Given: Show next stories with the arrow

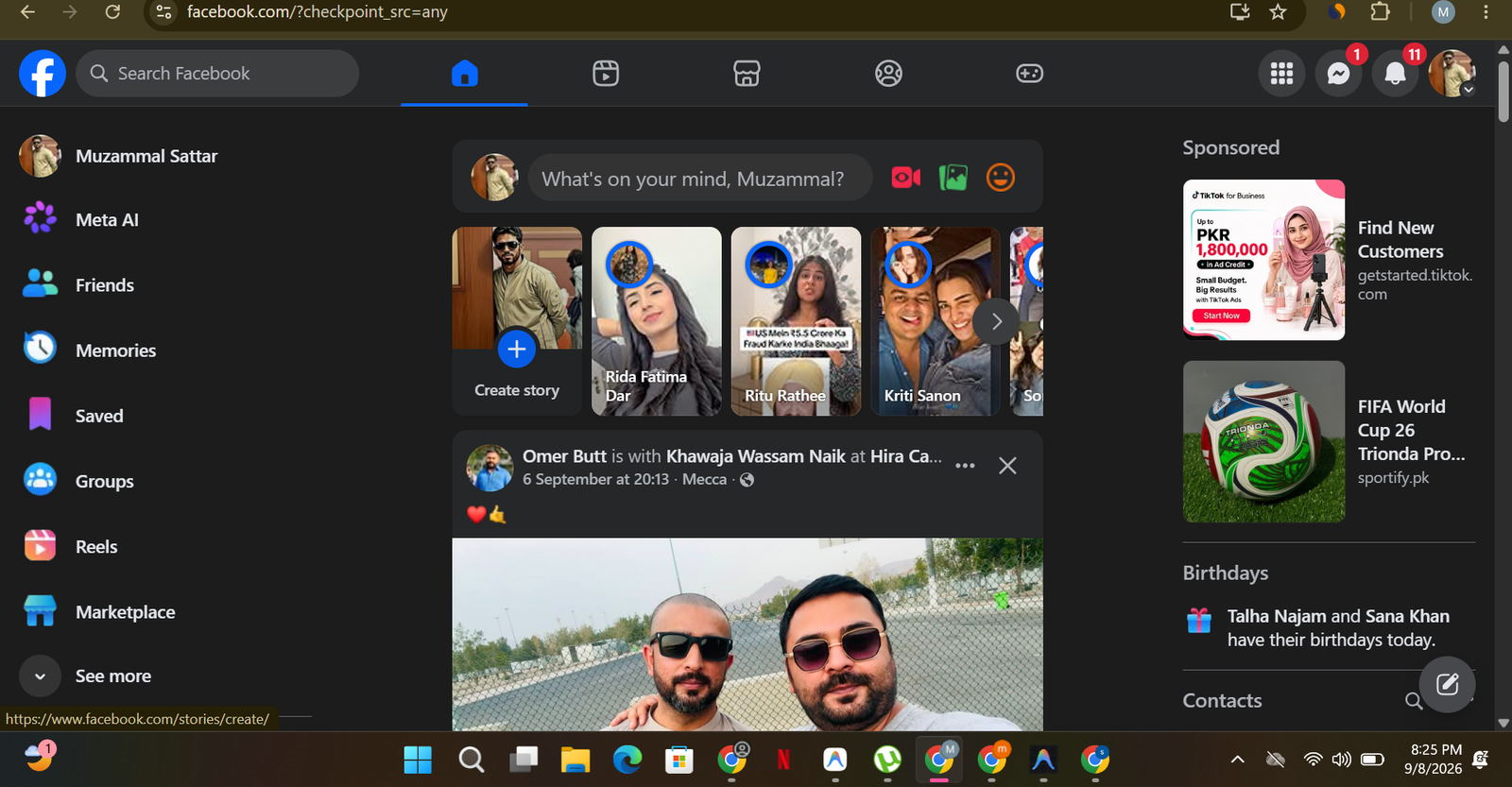Looking at the screenshot, I should click(x=996, y=321).
